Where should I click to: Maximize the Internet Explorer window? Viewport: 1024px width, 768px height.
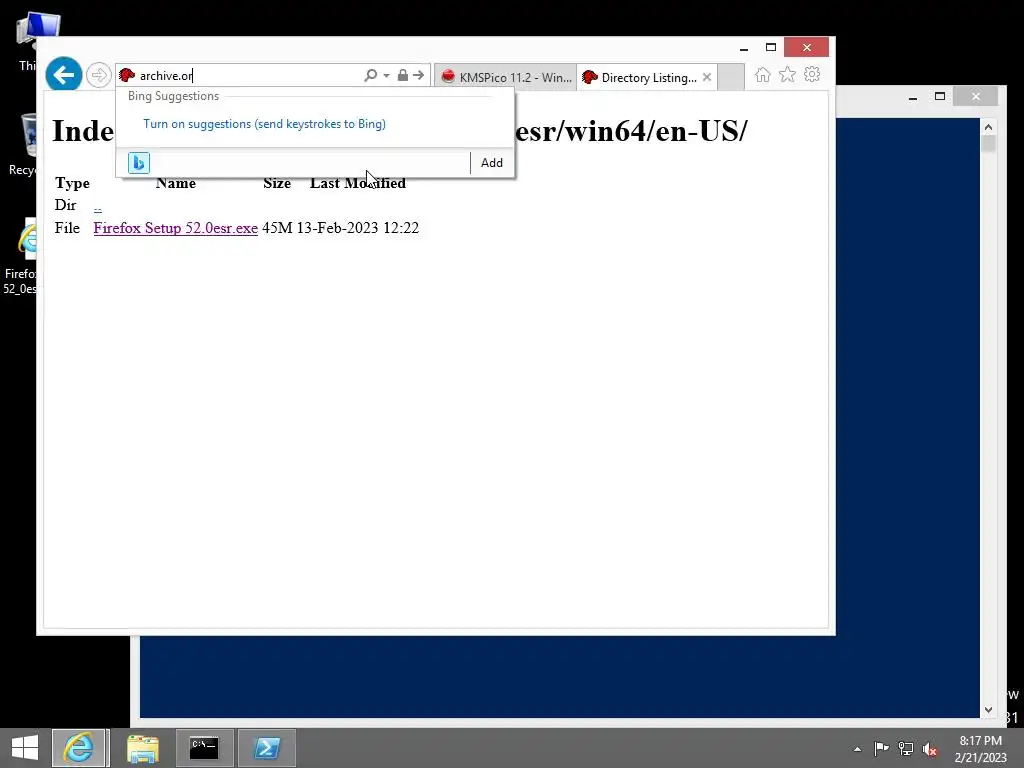coord(771,48)
